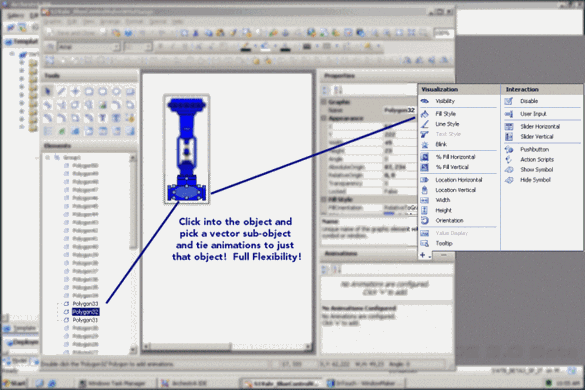Click the Start button on the taskbar
The width and height of the screenshot is (585, 390).
click(14, 383)
